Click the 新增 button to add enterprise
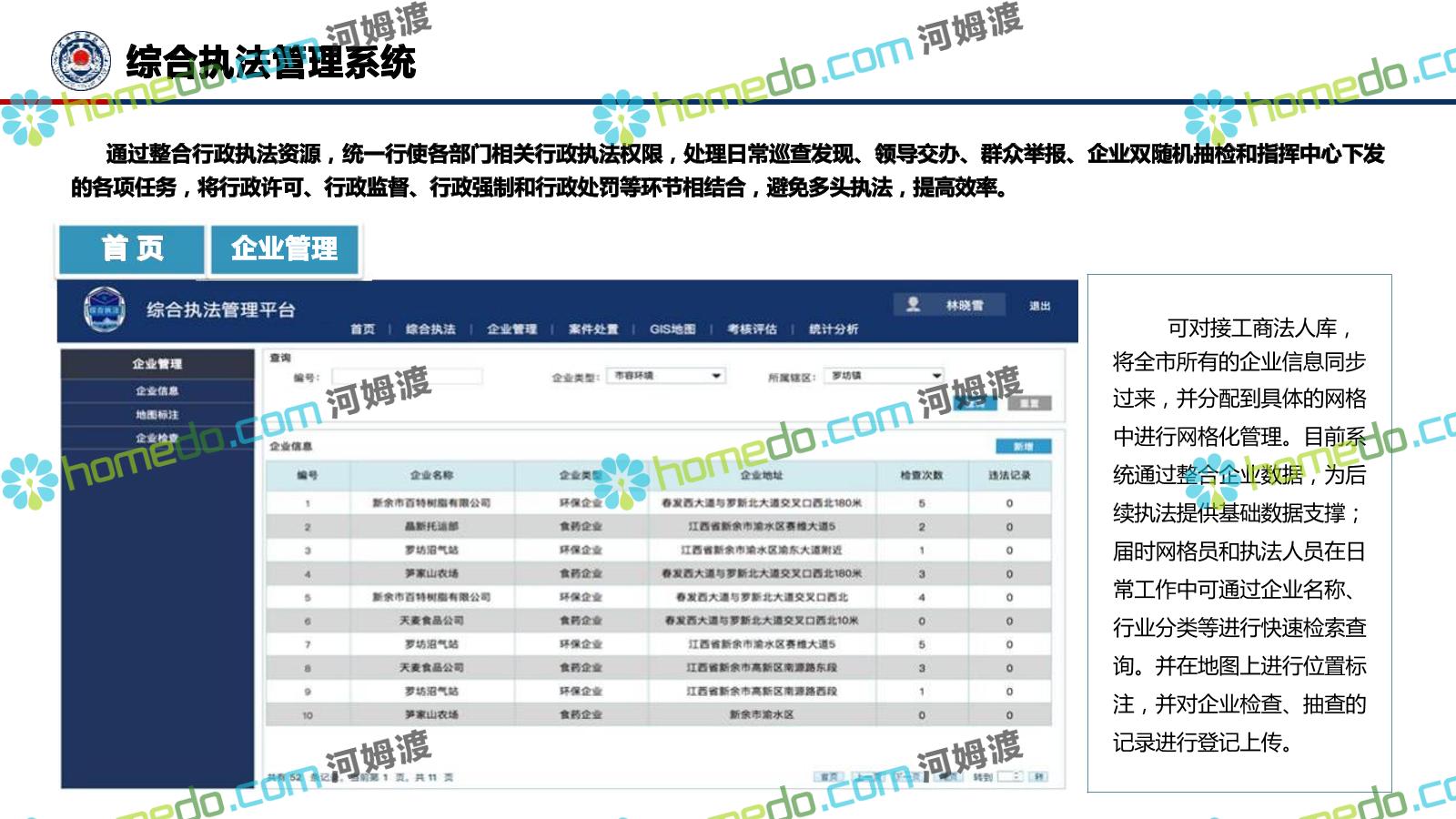The image size is (1456, 819). 1023,447
